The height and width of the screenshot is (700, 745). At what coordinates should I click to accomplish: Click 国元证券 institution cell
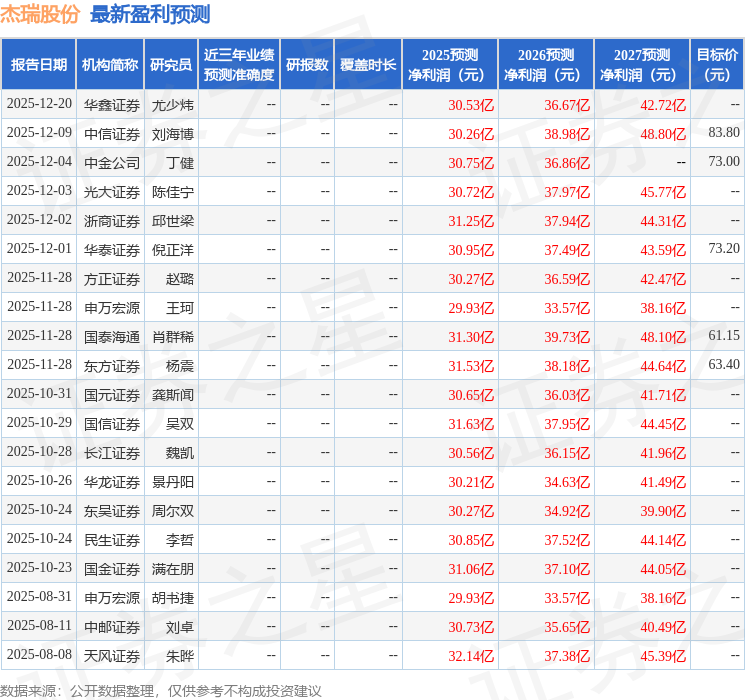(x=112, y=395)
